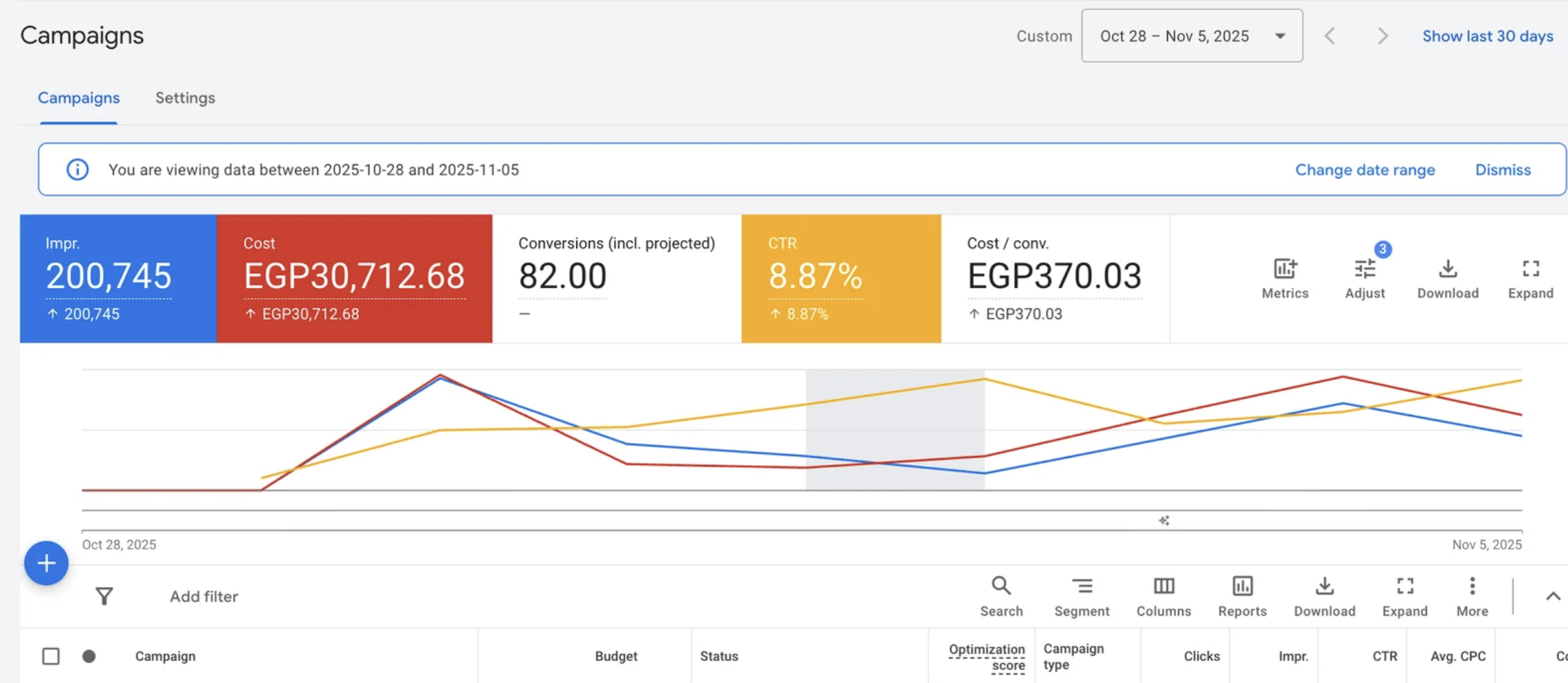
Task: Switch to the Settings tab
Action: pyautogui.click(x=185, y=98)
